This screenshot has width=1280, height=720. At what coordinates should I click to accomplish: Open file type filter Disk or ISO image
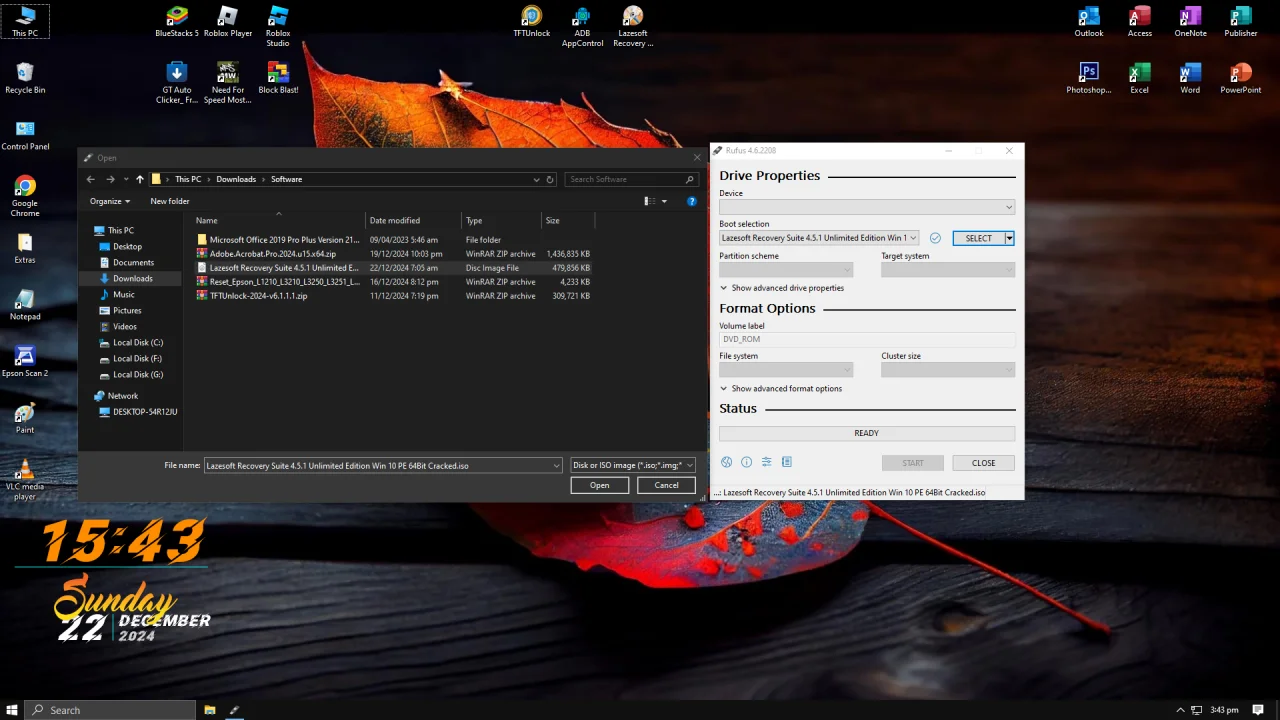pos(632,465)
